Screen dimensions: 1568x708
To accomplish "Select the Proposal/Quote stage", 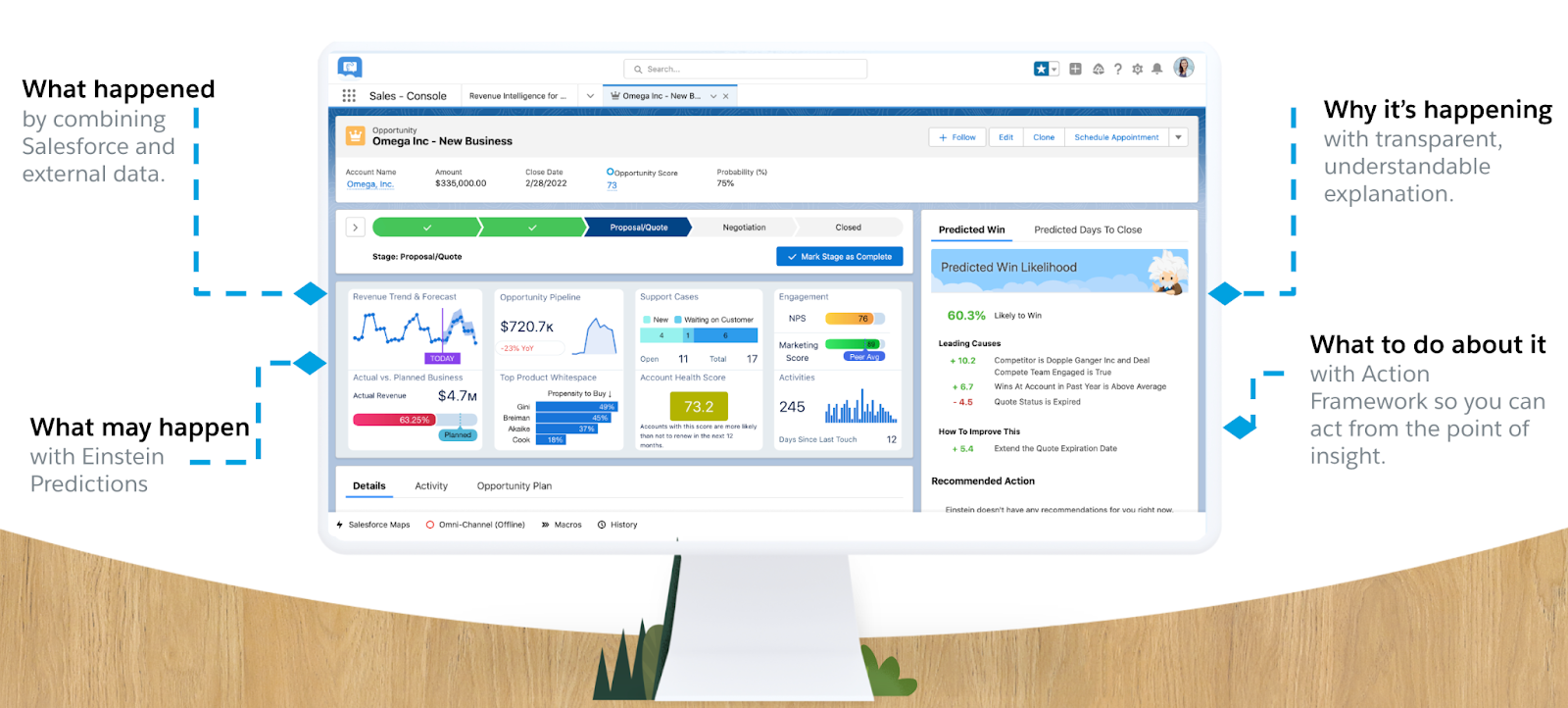I will 639,228.
